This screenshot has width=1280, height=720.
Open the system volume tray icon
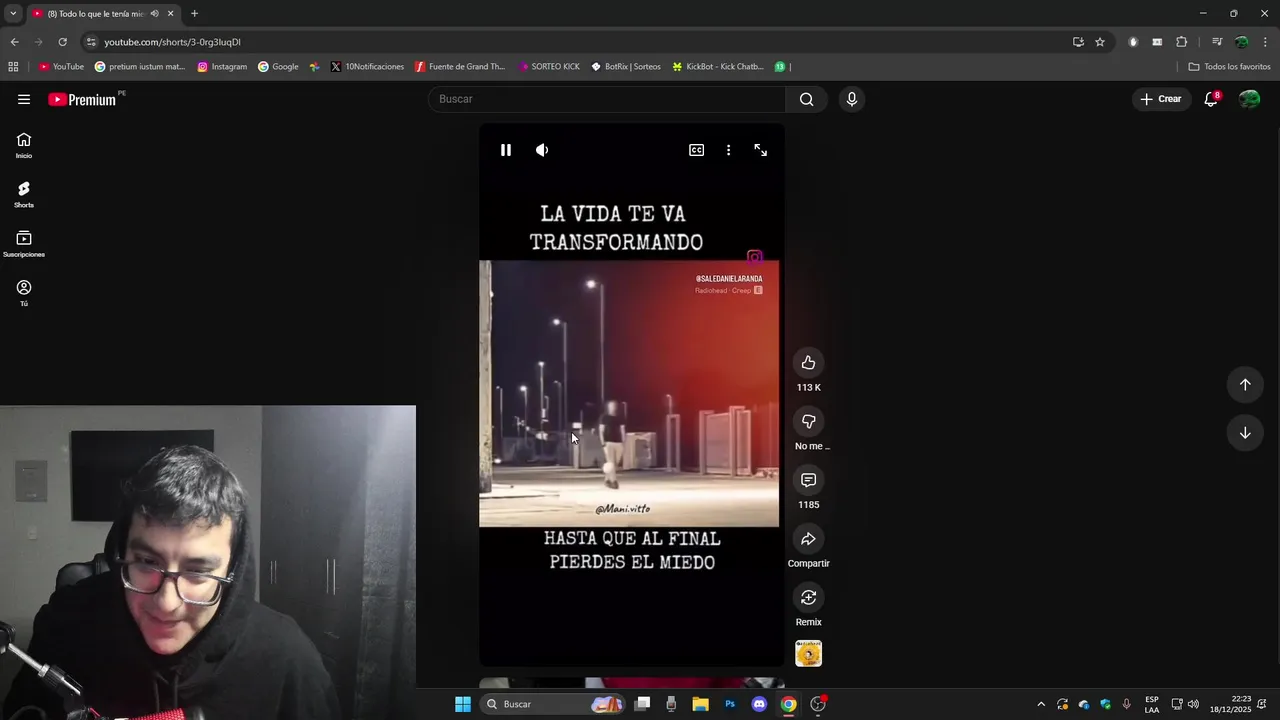[1193, 704]
